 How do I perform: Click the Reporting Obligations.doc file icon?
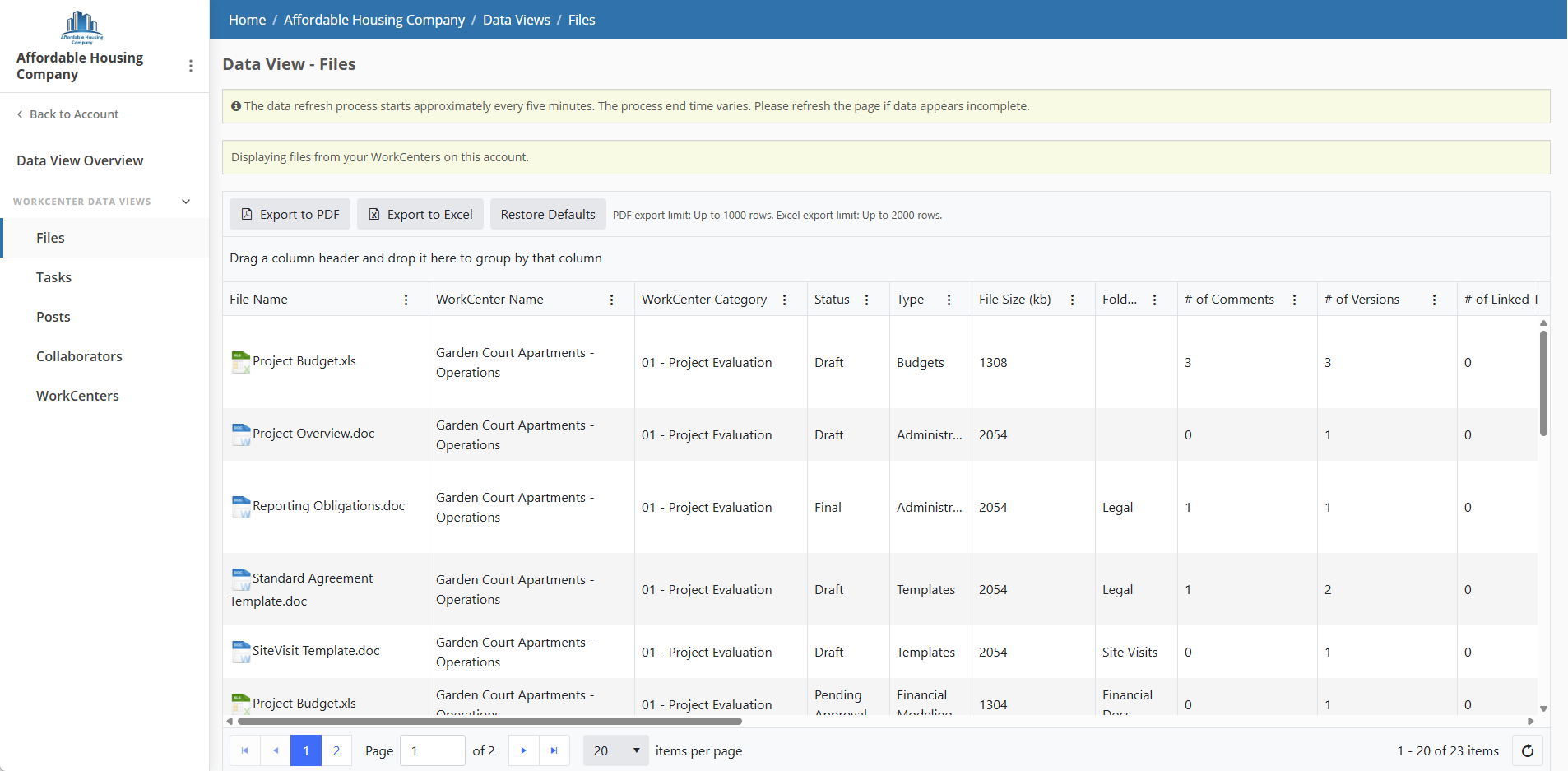point(241,507)
